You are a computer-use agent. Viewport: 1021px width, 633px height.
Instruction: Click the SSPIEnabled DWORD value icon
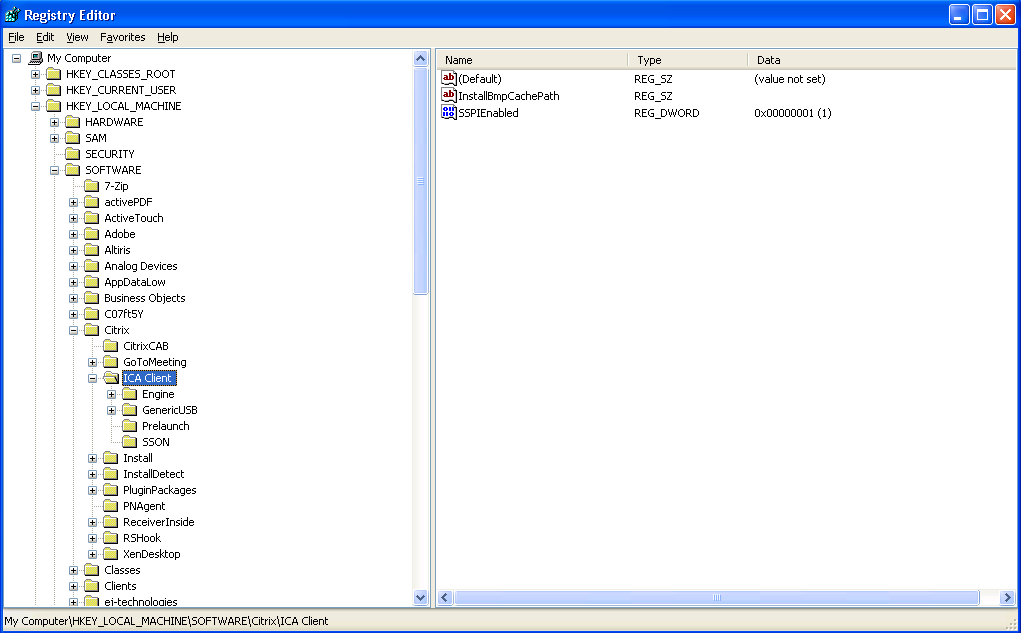click(x=449, y=112)
